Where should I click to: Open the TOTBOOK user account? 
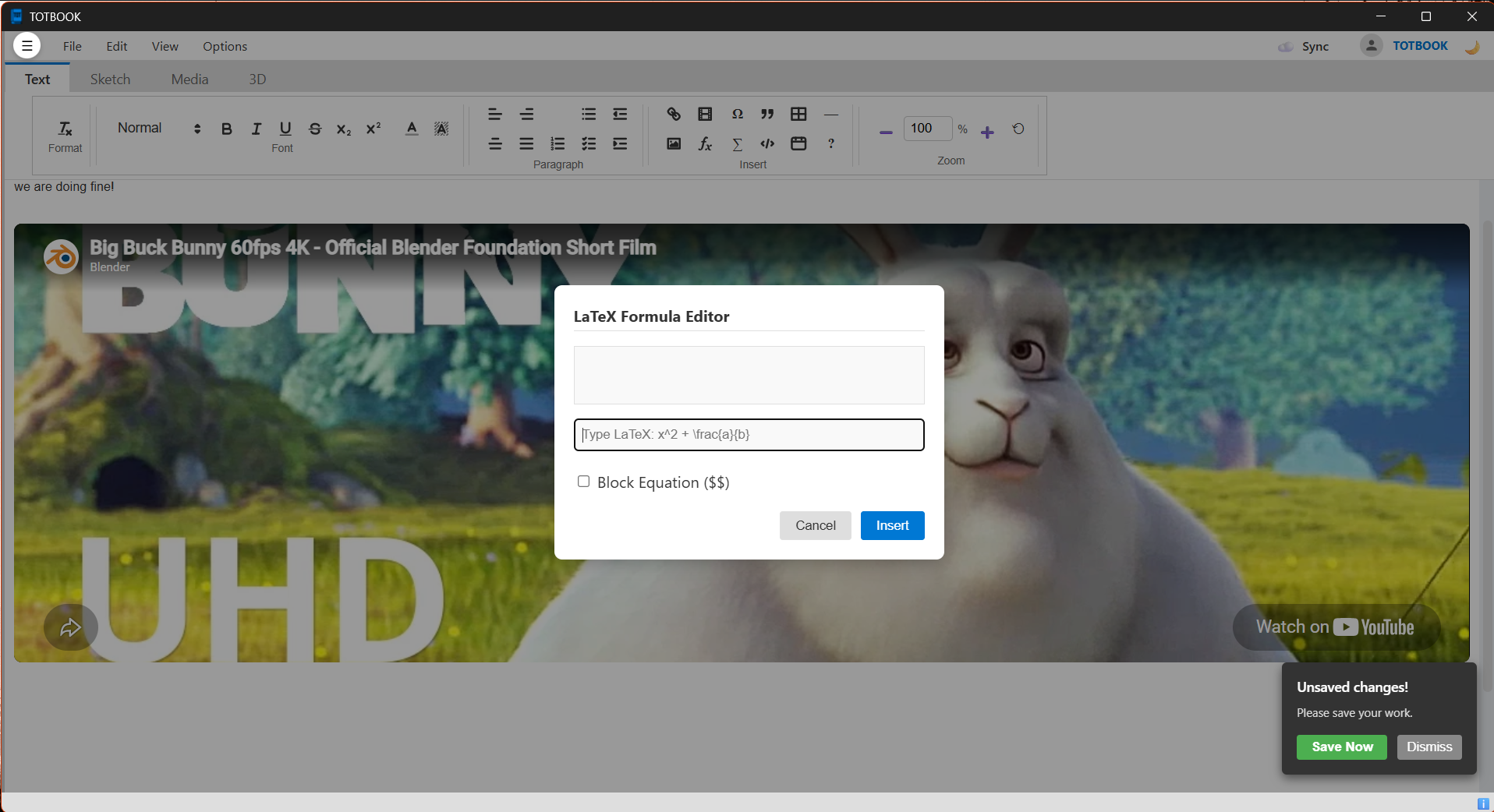[1404, 45]
